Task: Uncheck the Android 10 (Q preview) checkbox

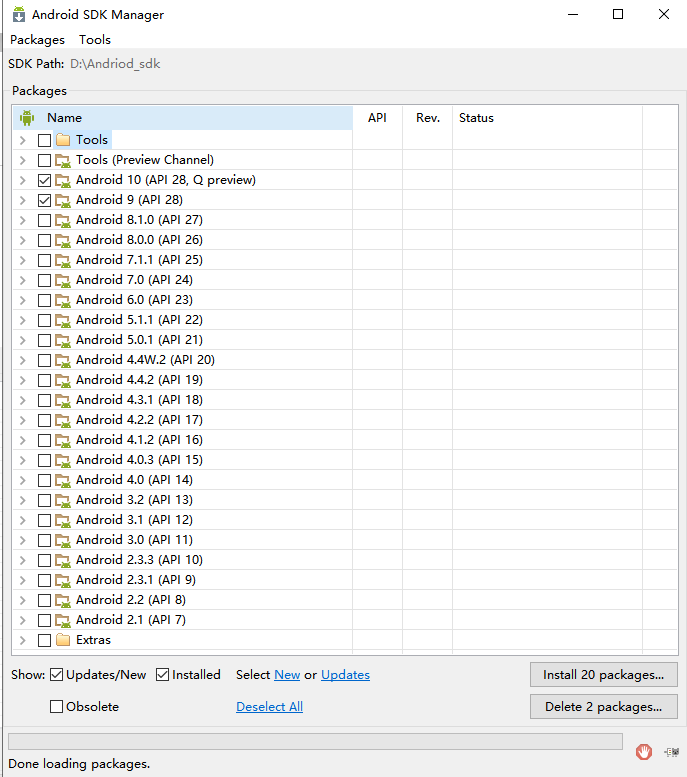Action: coord(44,180)
